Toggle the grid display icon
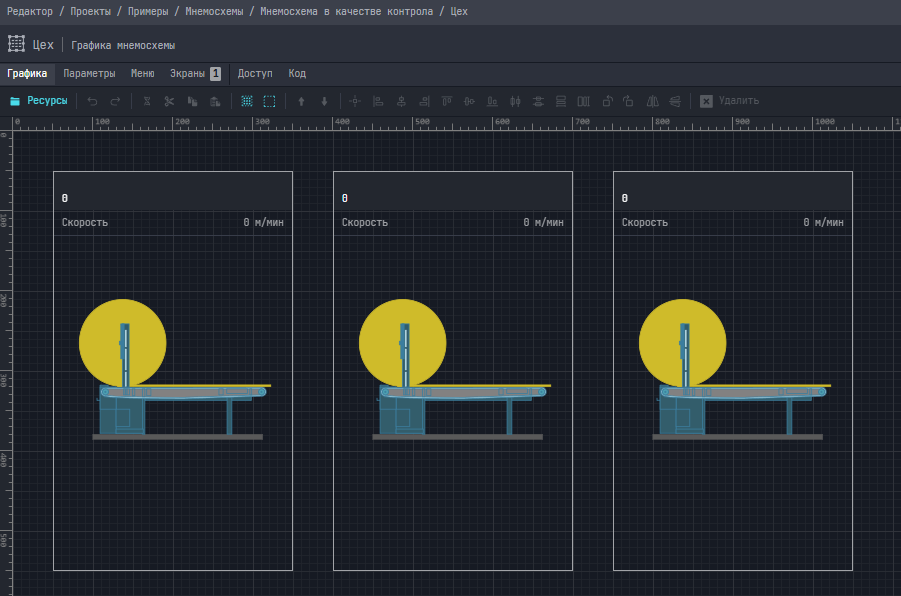 click(247, 101)
